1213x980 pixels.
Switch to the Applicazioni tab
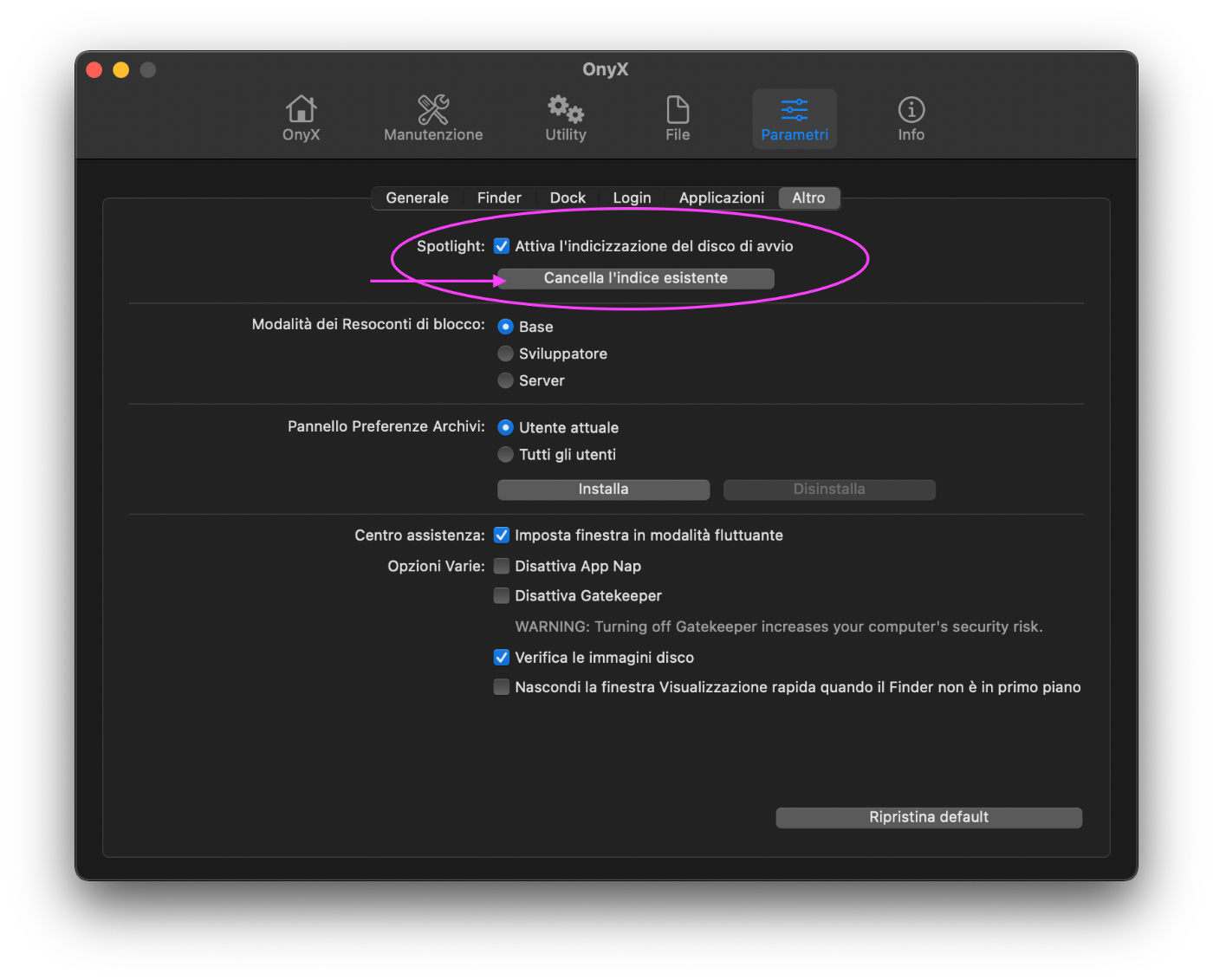coord(722,198)
